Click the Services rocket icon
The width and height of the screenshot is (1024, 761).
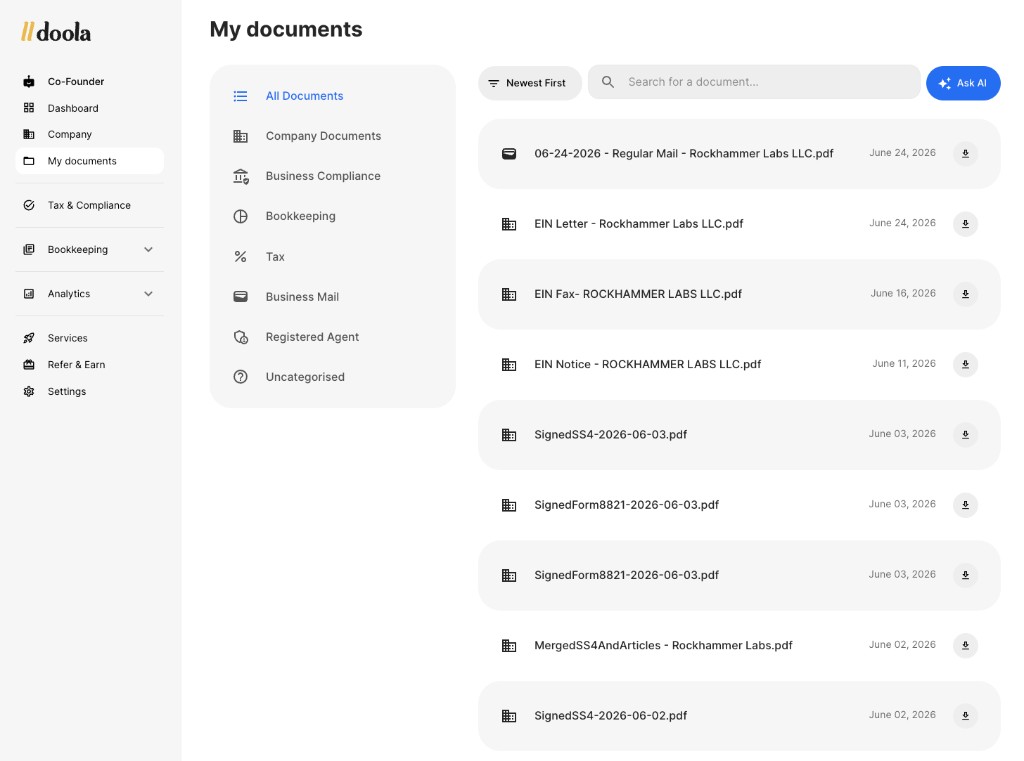[29, 338]
